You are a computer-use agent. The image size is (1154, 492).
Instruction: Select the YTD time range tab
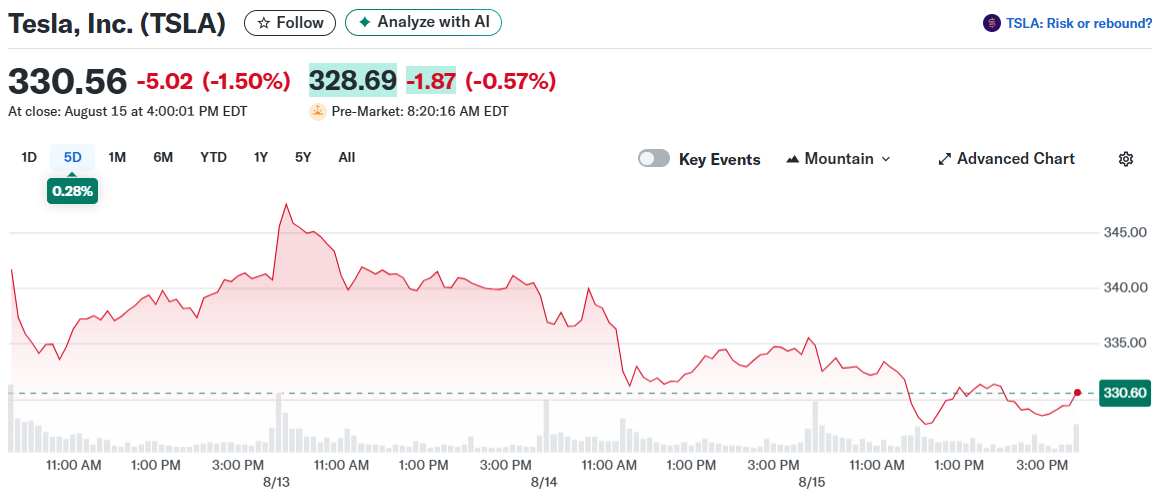213,157
